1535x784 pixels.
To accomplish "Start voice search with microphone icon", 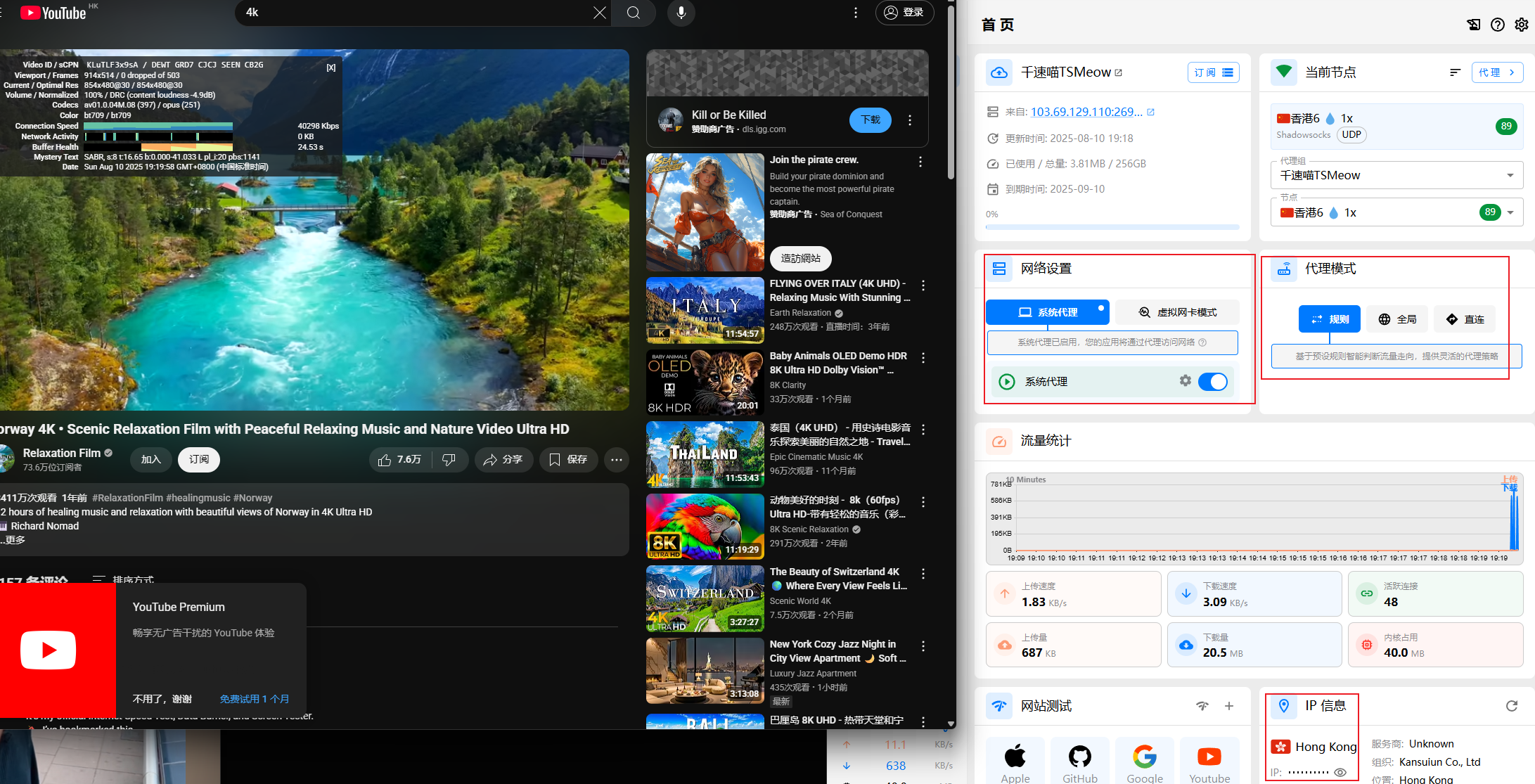I will (681, 13).
